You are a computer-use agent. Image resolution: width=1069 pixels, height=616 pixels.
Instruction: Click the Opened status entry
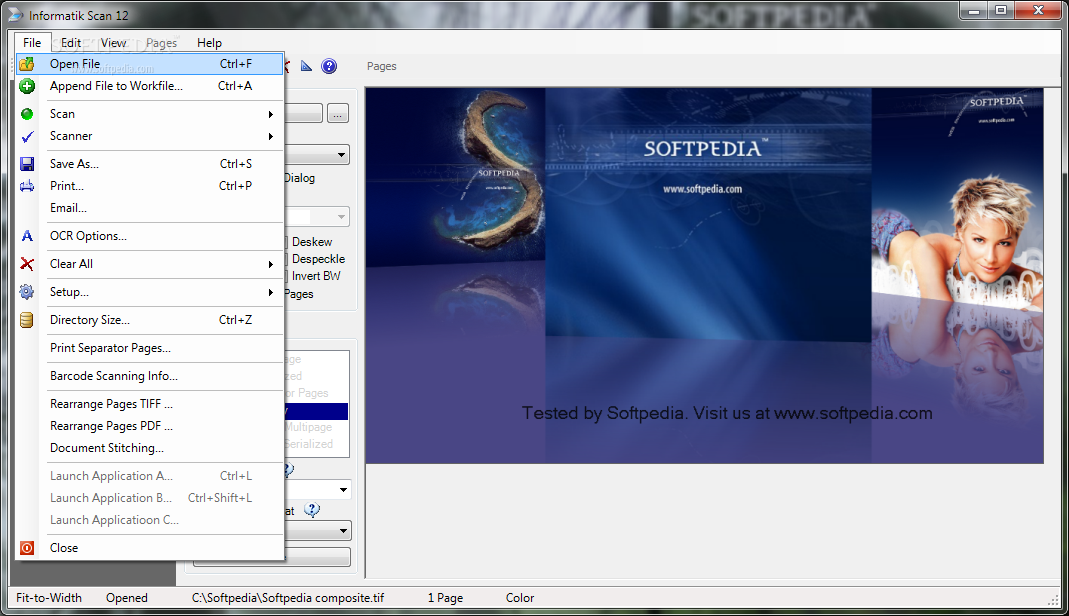click(126, 598)
